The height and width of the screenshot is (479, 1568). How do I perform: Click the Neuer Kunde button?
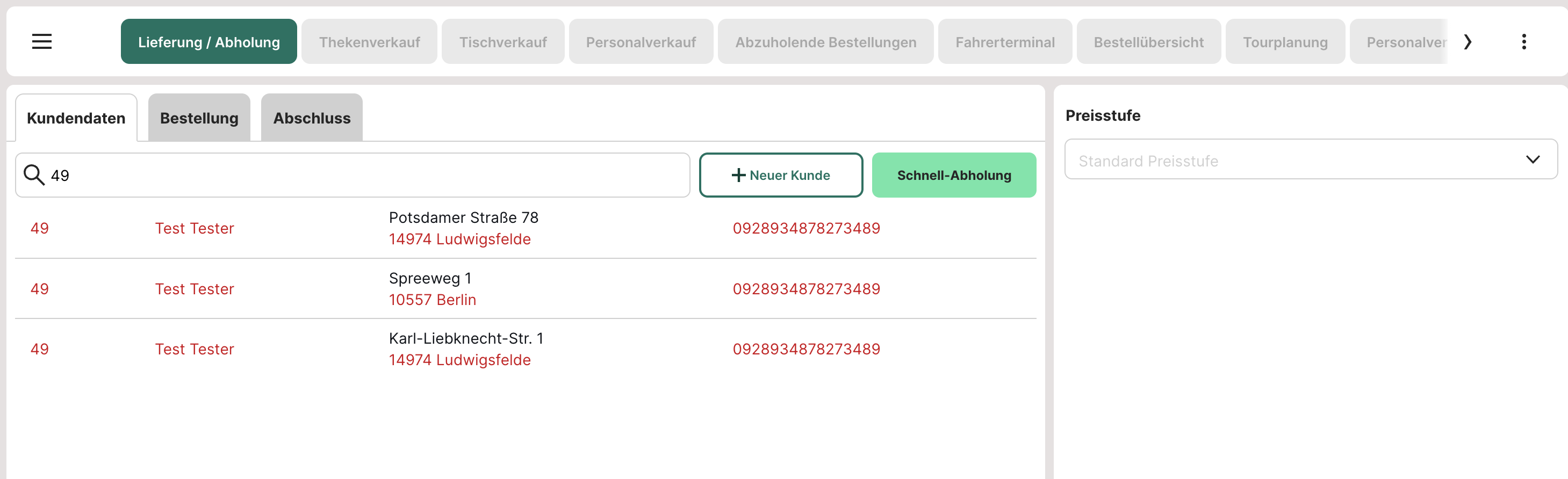780,175
